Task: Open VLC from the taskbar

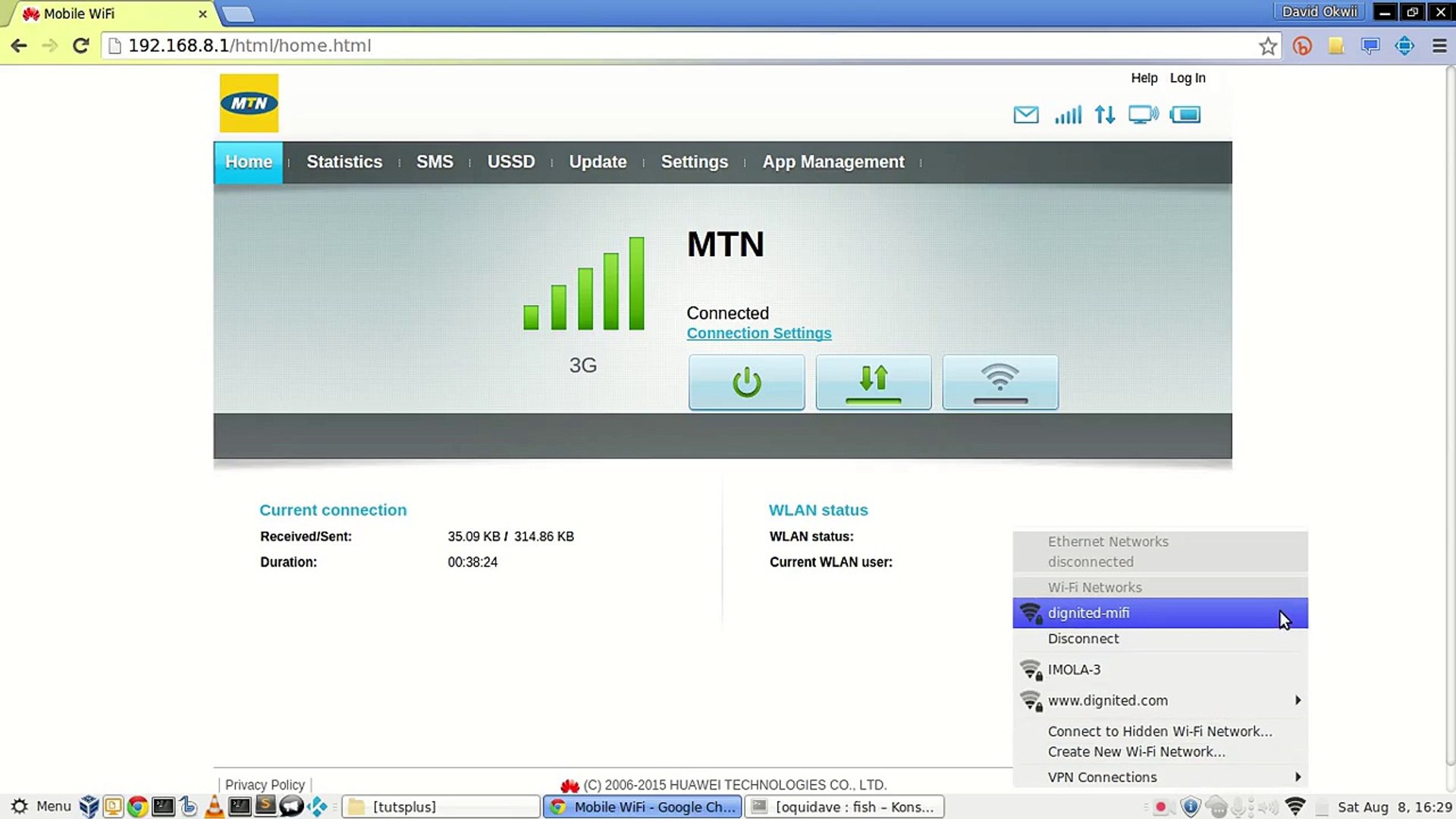Action: pos(215,807)
